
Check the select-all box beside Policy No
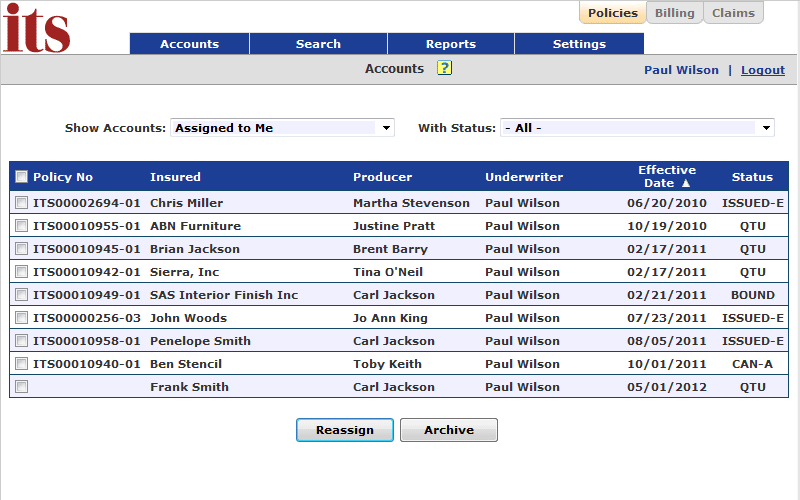[x=21, y=177]
